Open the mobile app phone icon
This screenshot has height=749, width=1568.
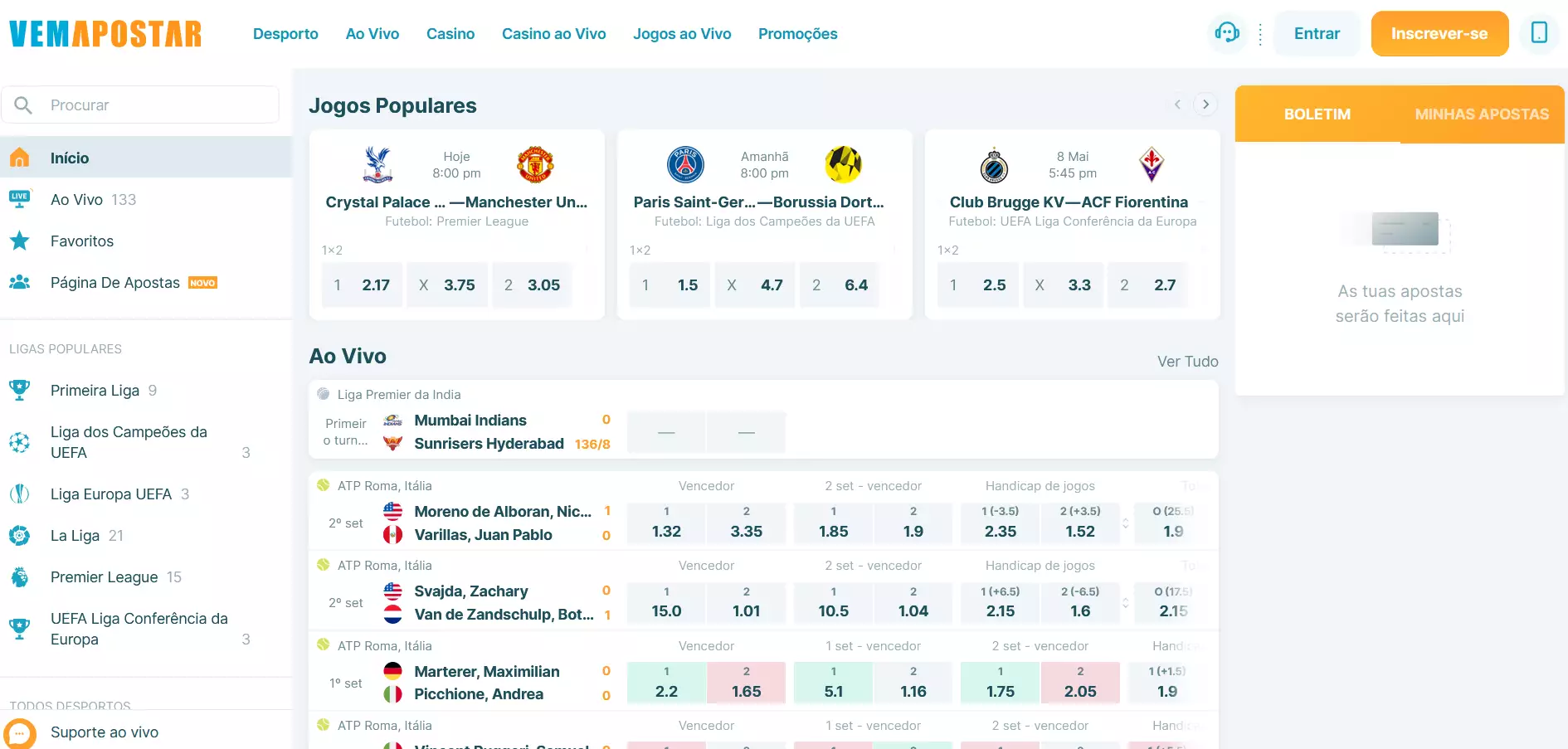coord(1539,33)
